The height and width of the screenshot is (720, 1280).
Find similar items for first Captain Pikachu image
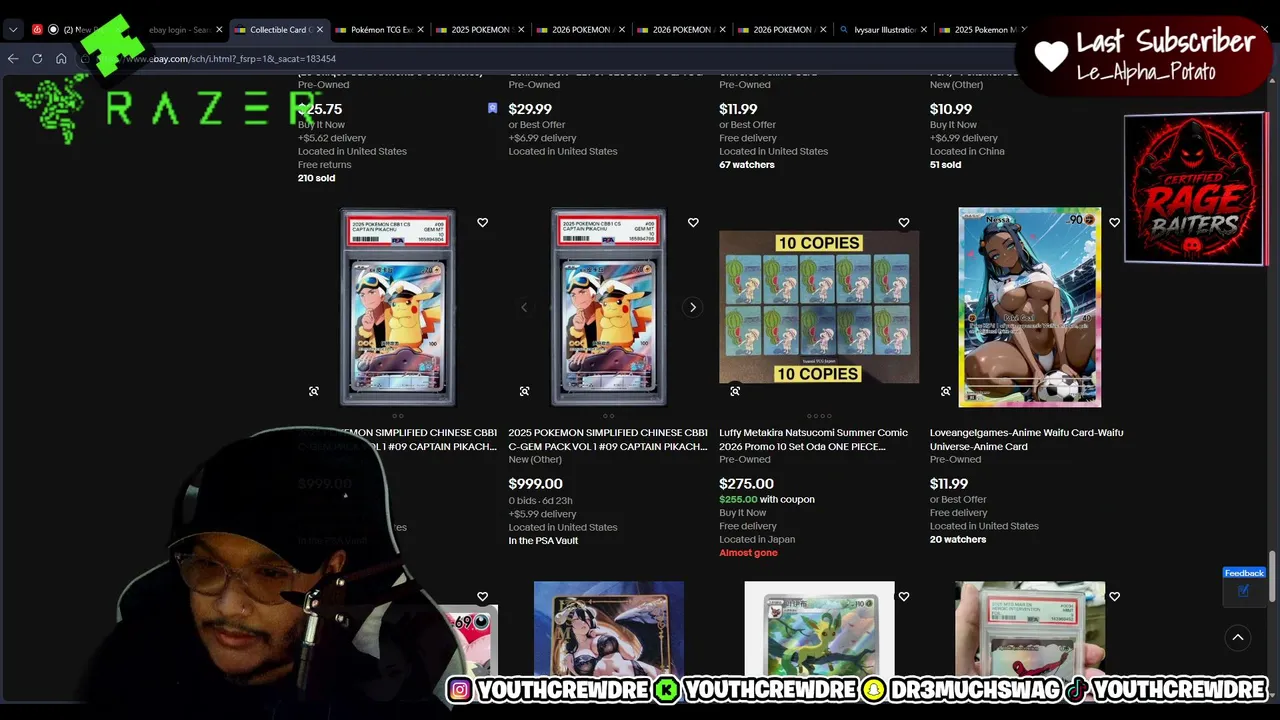[x=314, y=391]
